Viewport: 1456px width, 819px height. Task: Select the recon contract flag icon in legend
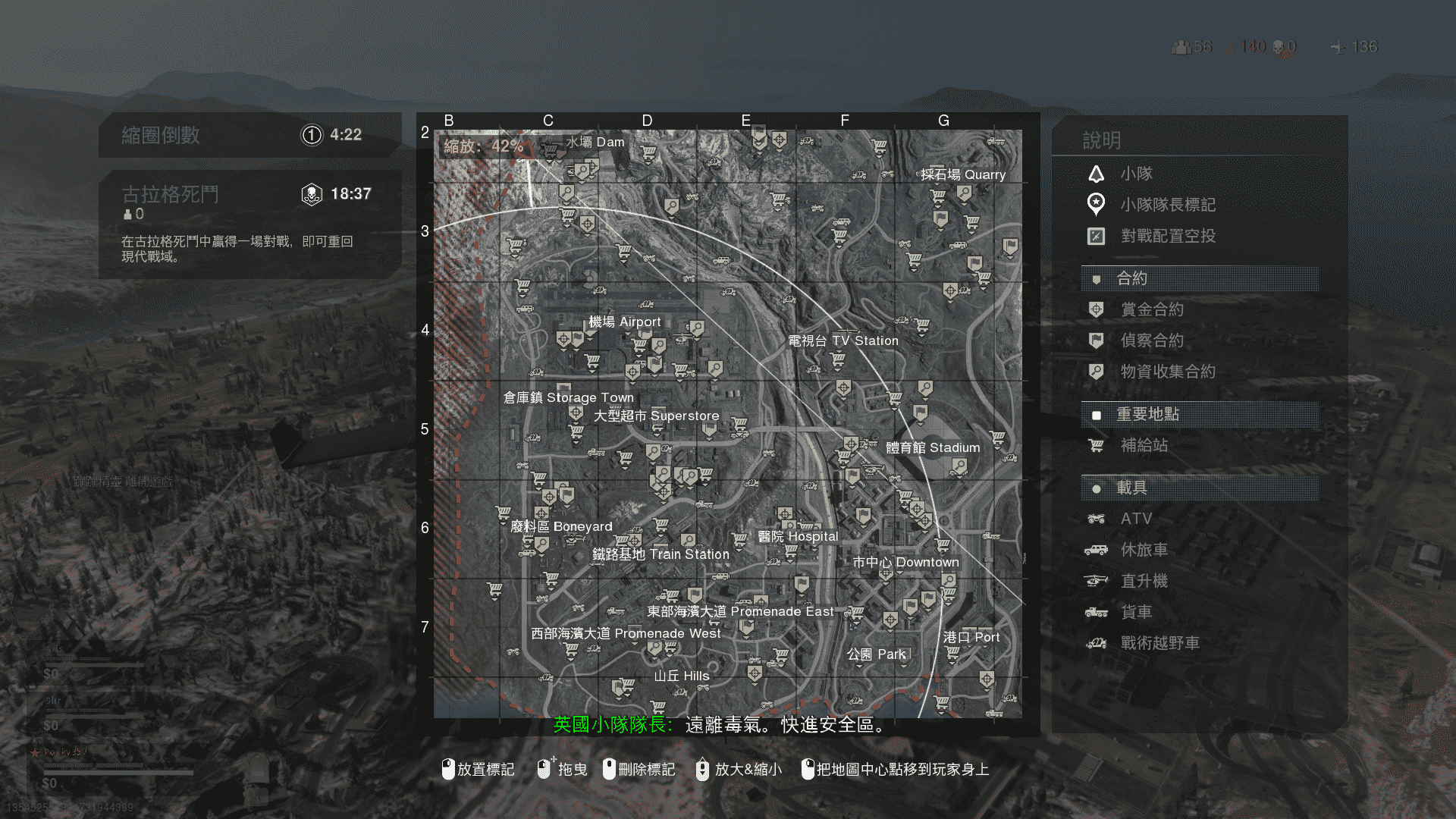[1096, 340]
